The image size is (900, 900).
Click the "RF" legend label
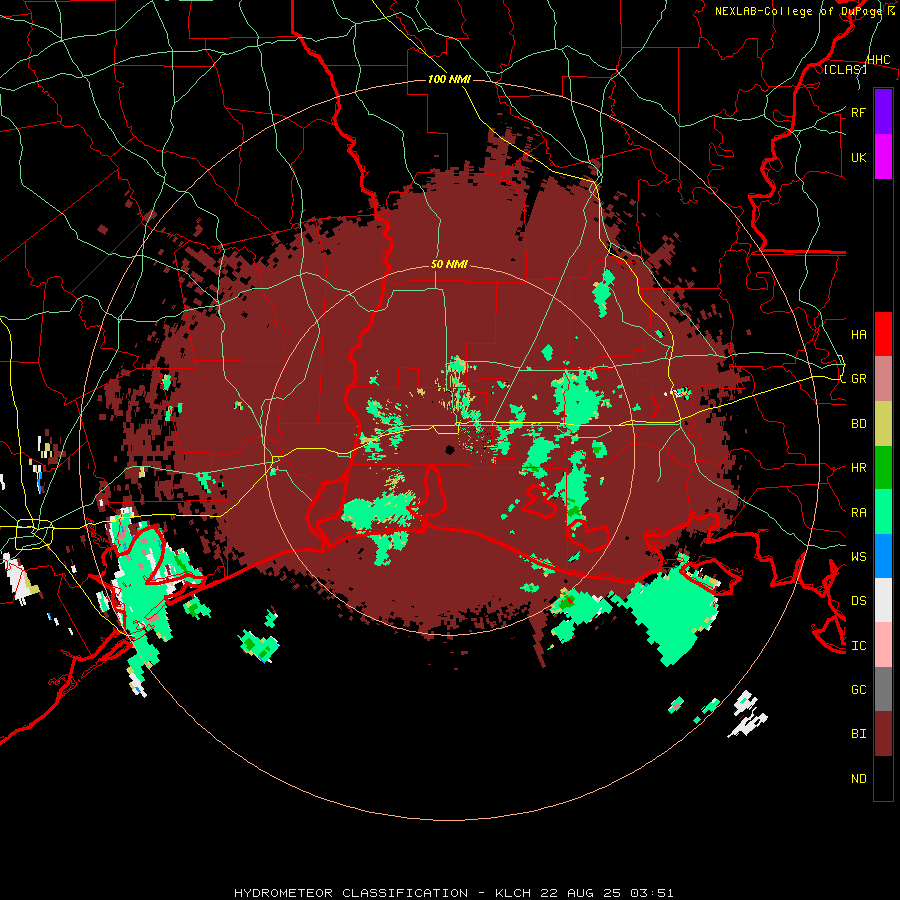tap(858, 112)
